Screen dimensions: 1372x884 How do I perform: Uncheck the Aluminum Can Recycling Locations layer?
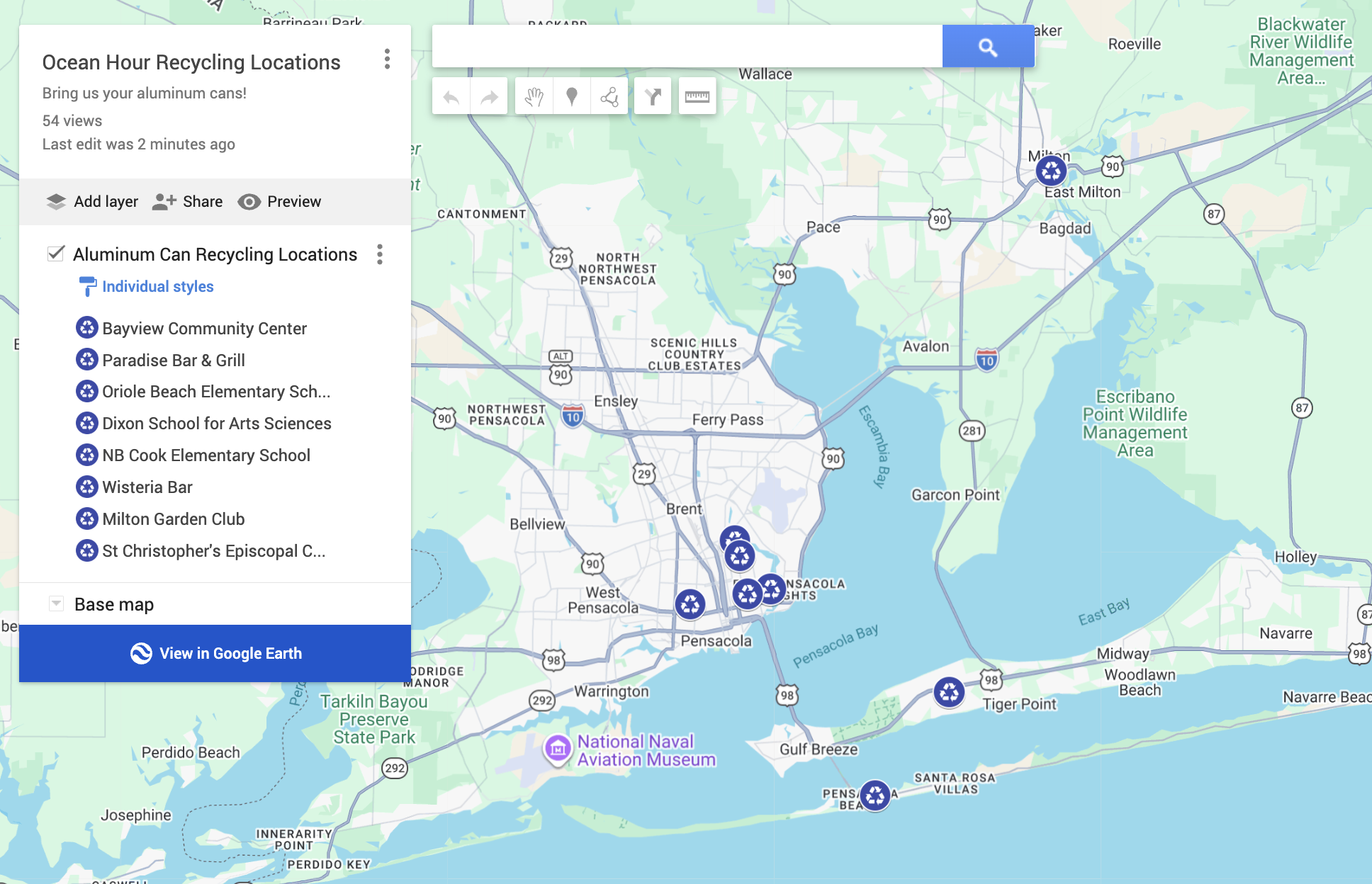click(56, 254)
